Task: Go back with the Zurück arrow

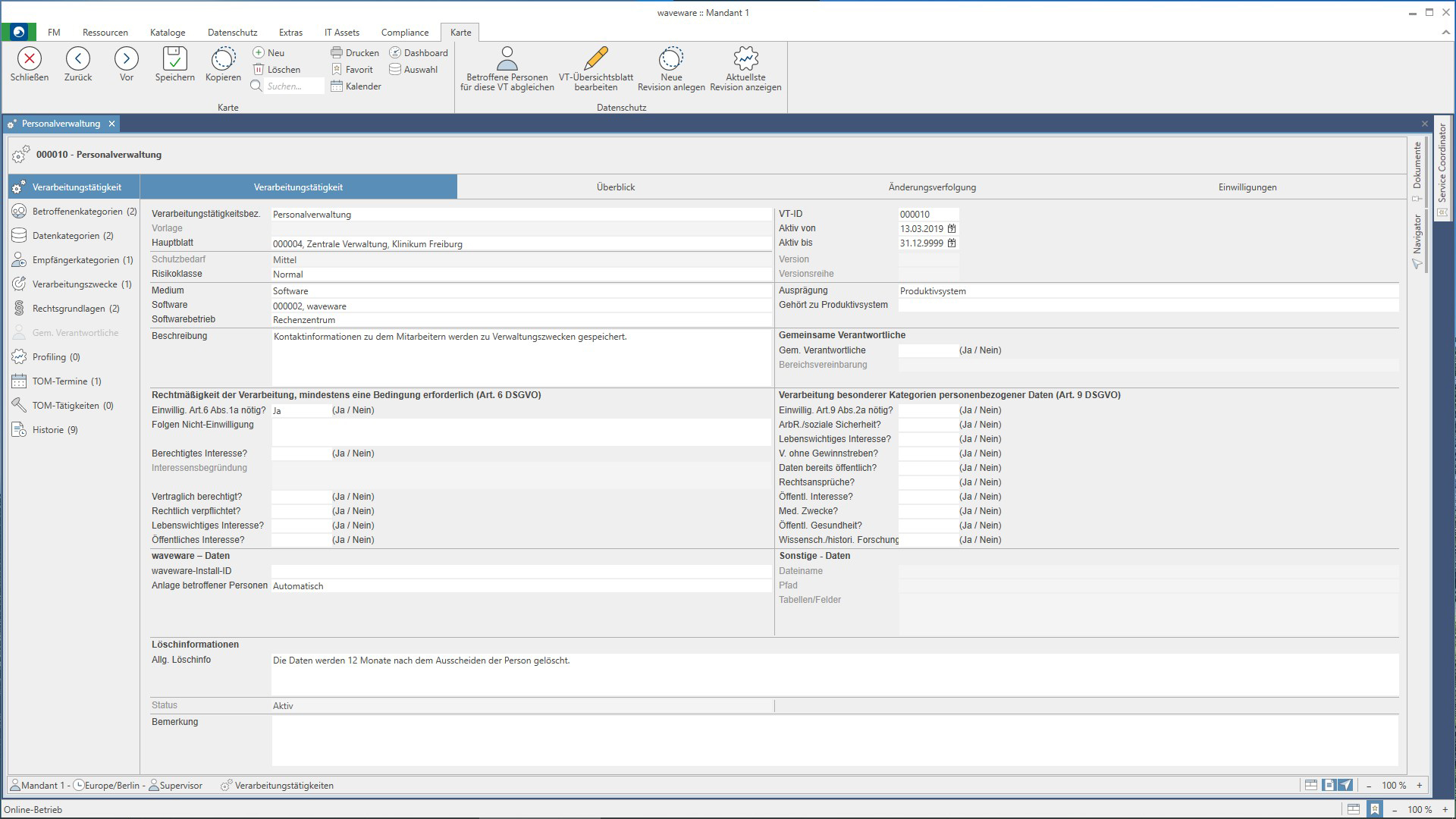Action: (78, 59)
